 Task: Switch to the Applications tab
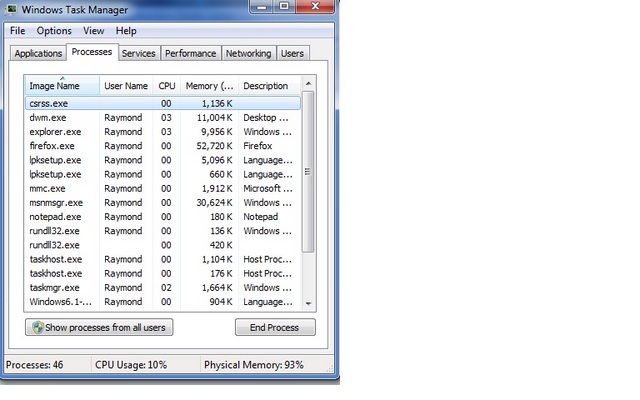(x=38, y=53)
